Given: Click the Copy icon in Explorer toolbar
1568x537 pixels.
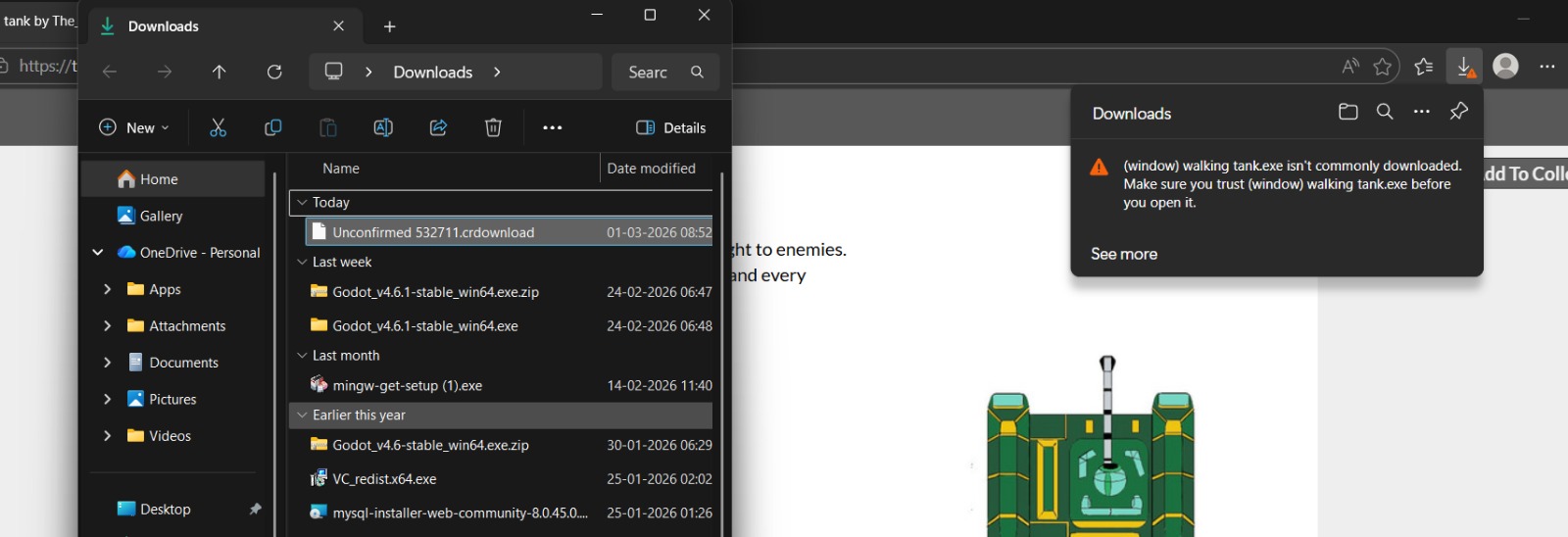Looking at the screenshot, I should coord(273,127).
